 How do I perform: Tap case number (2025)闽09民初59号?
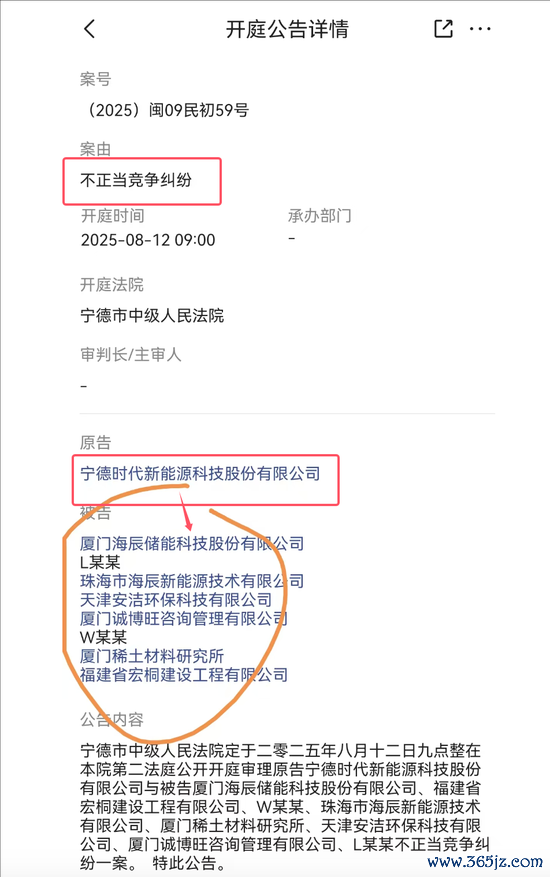pyautogui.click(x=165, y=110)
